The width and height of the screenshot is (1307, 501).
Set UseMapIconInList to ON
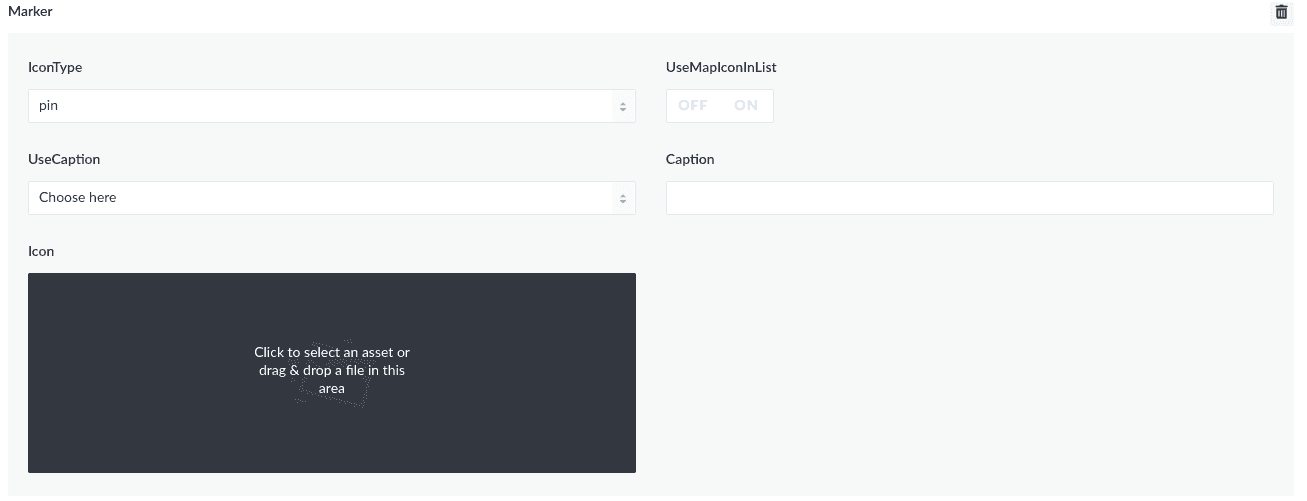[746, 105]
